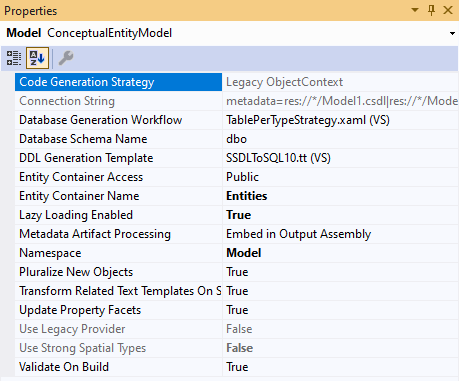
Task: Select the Code Generation Strategy row
Action: [236, 82]
